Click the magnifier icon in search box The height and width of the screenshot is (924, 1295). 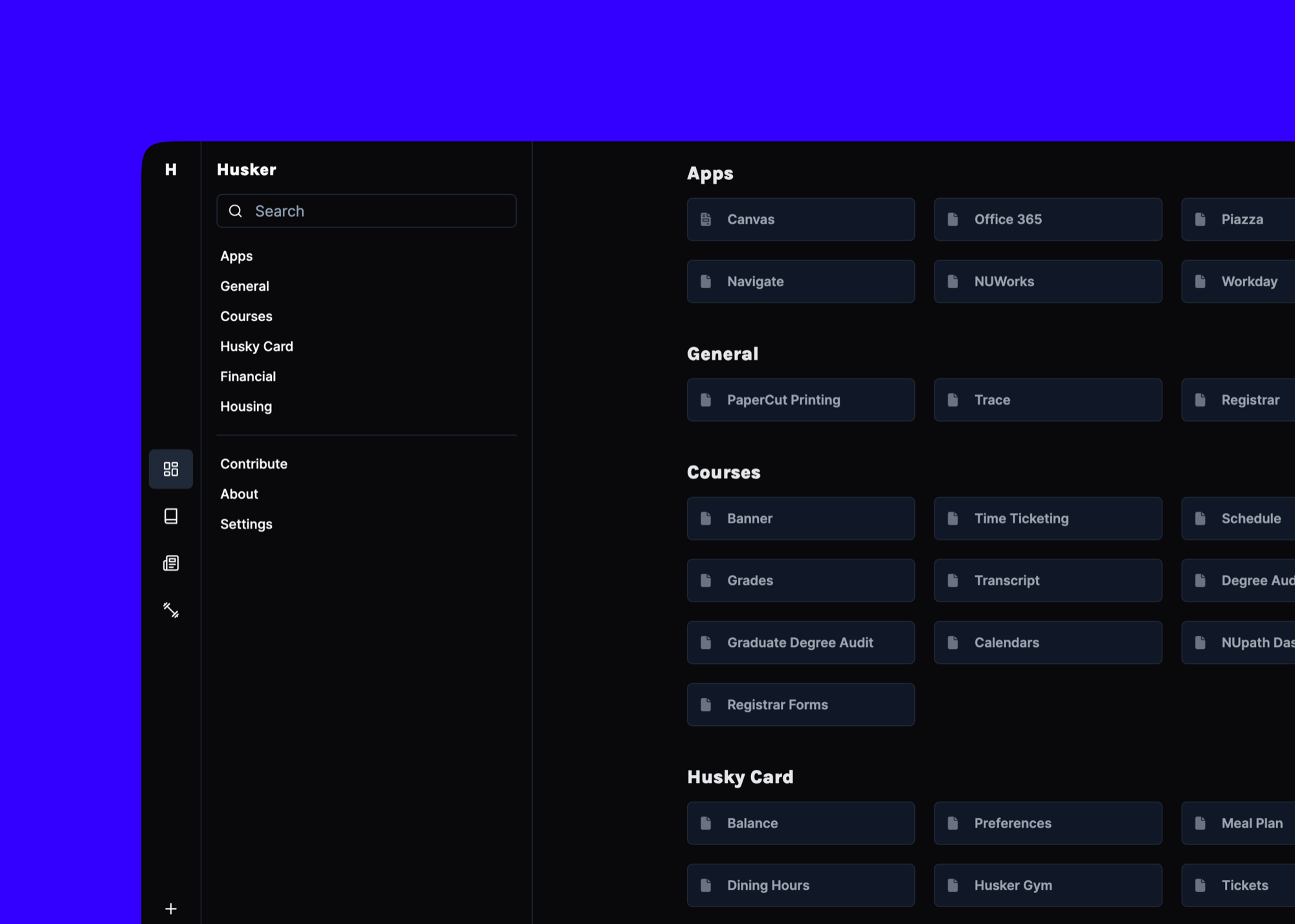pos(236,211)
